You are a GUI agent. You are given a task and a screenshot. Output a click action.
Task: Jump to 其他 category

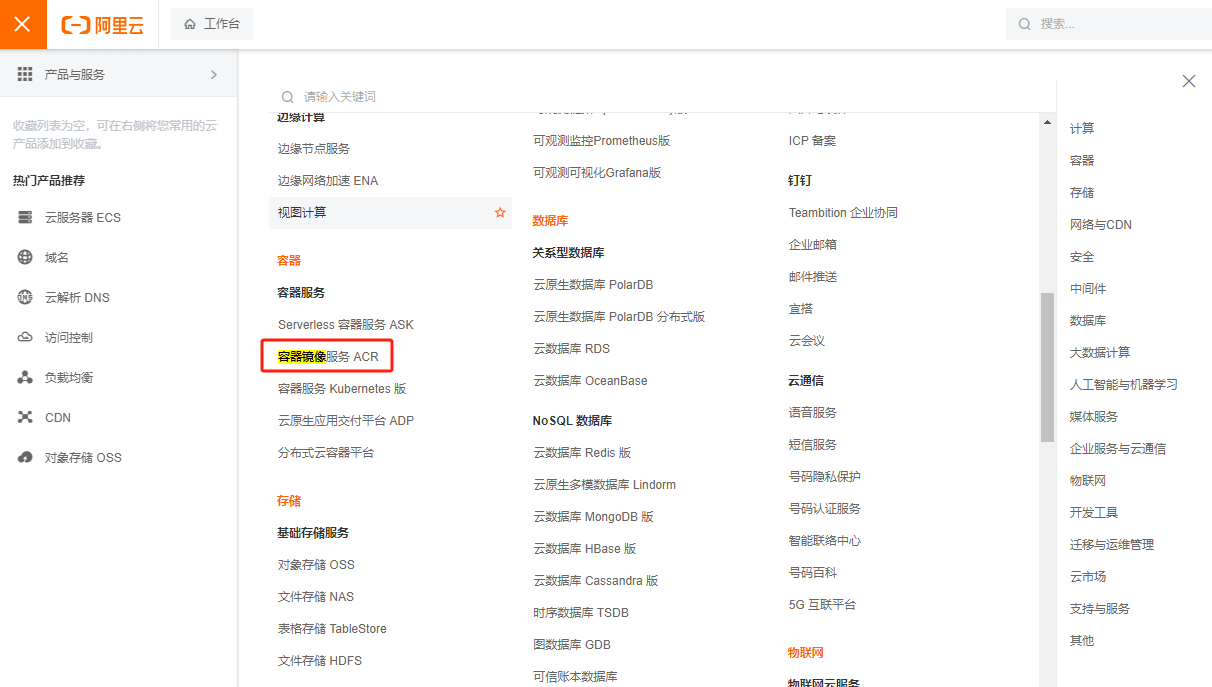1082,640
